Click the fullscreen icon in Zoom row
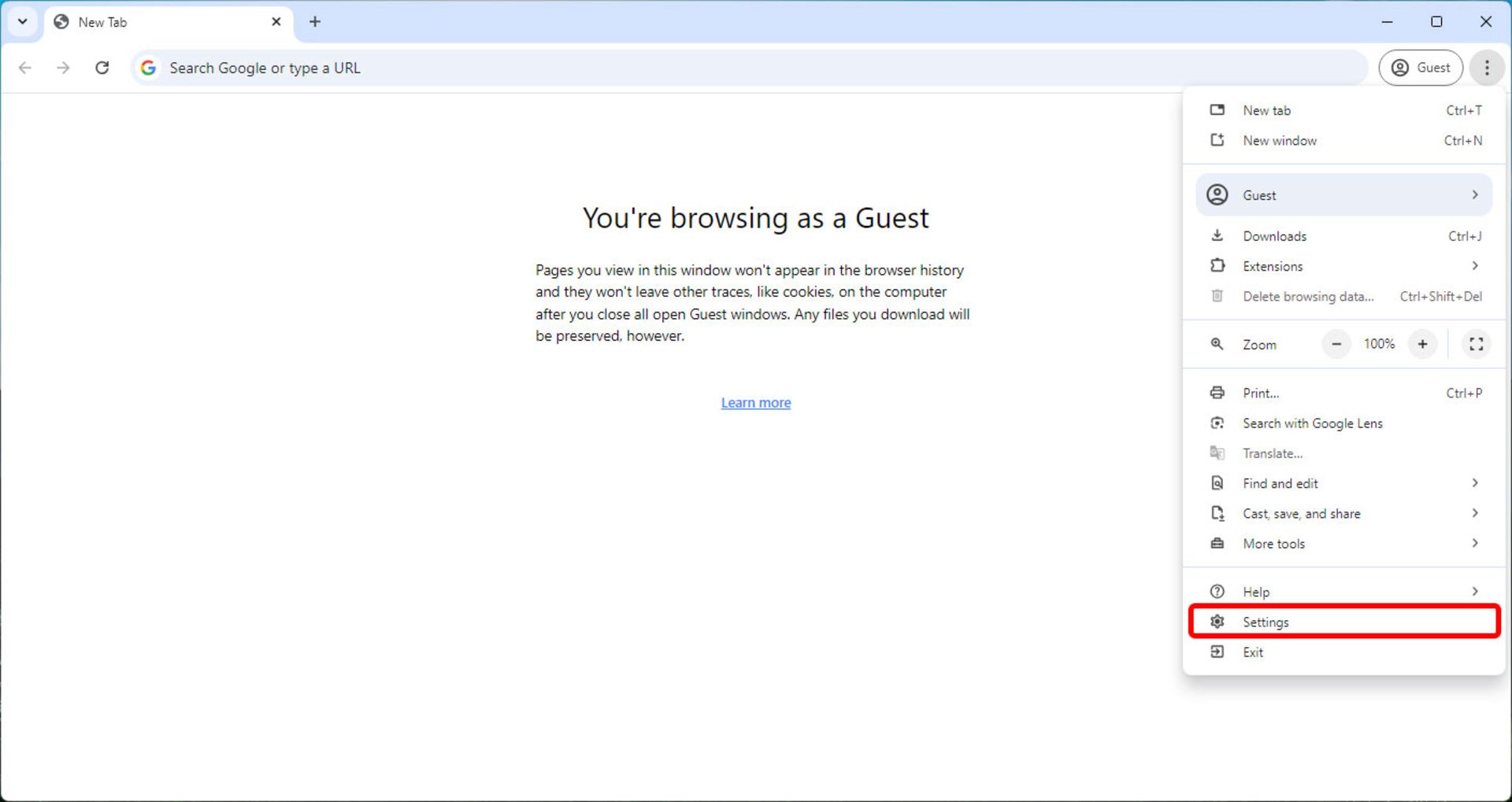Screen dimensions: 1512x802 pyautogui.click(x=1476, y=344)
